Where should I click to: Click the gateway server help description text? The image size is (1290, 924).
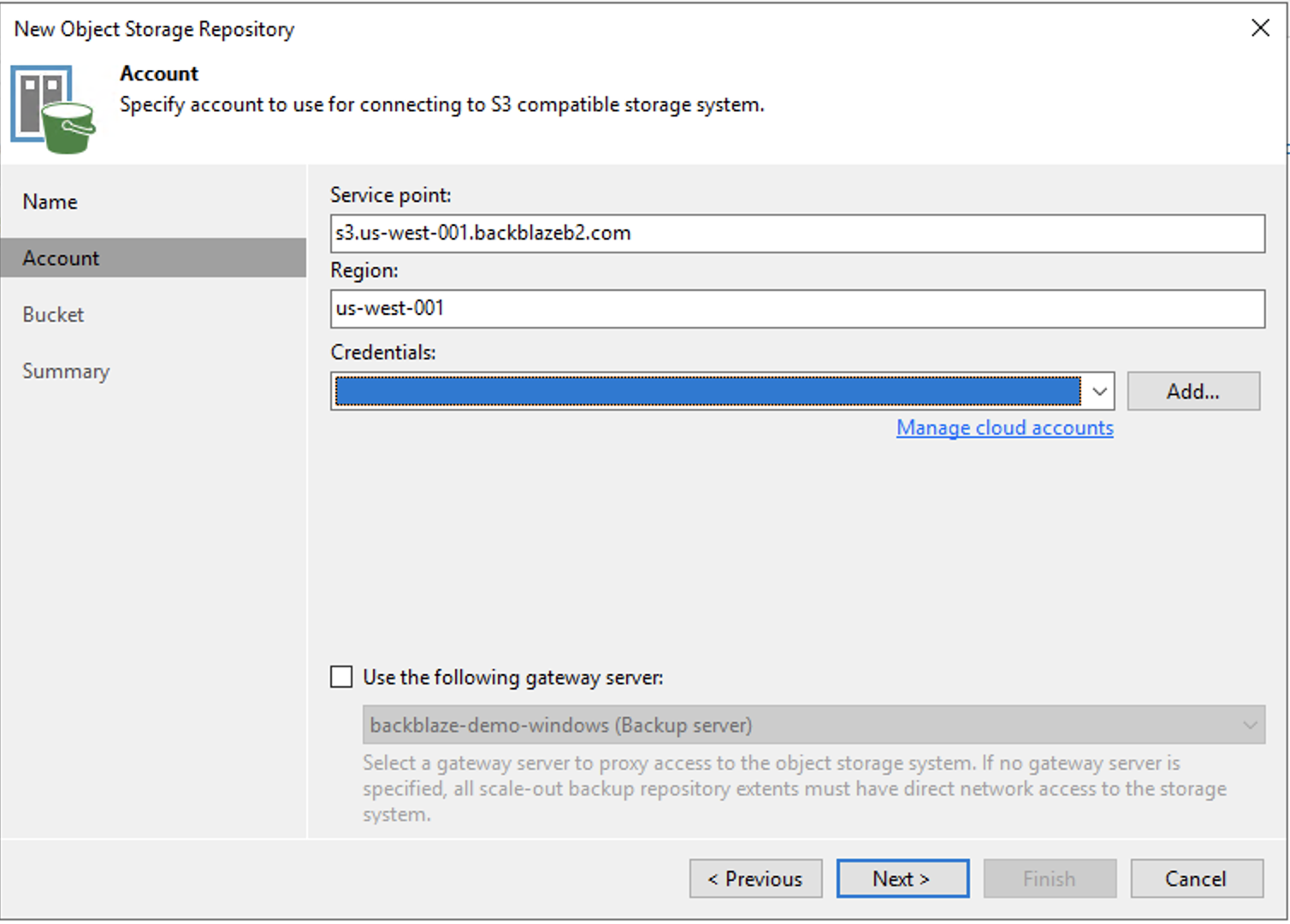point(795,789)
